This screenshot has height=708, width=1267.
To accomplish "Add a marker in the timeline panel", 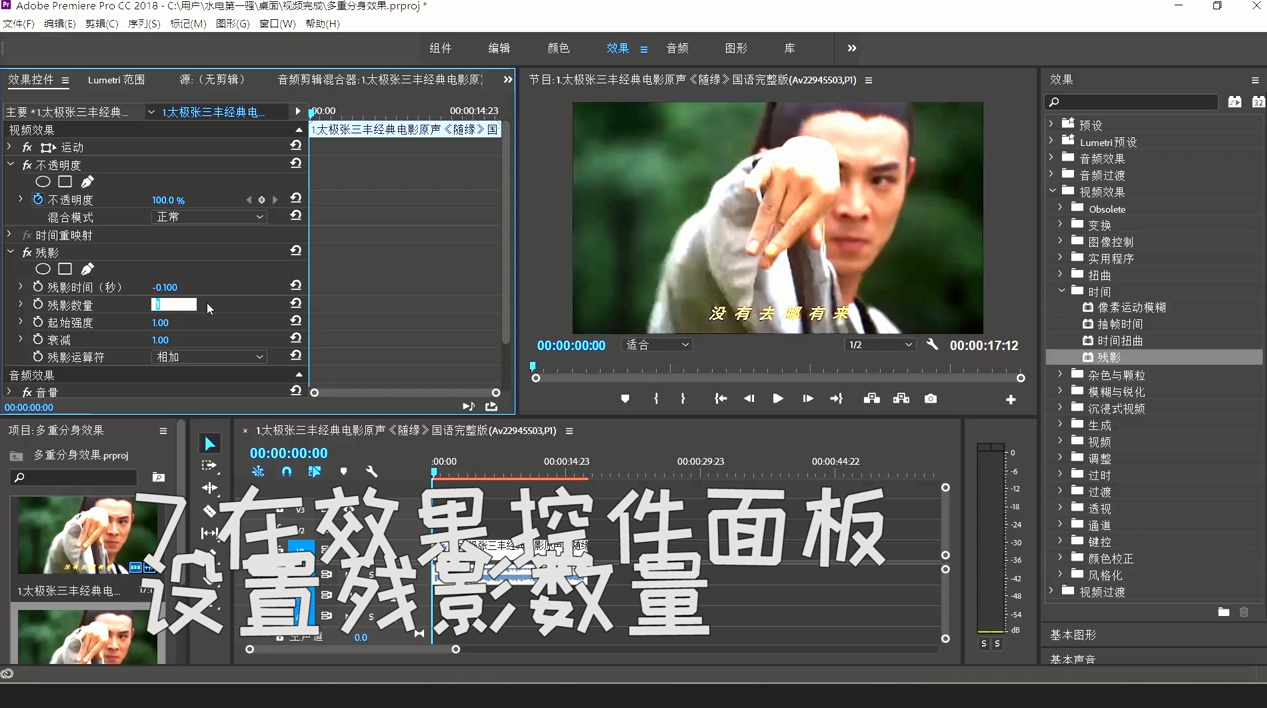I will (x=343, y=471).
